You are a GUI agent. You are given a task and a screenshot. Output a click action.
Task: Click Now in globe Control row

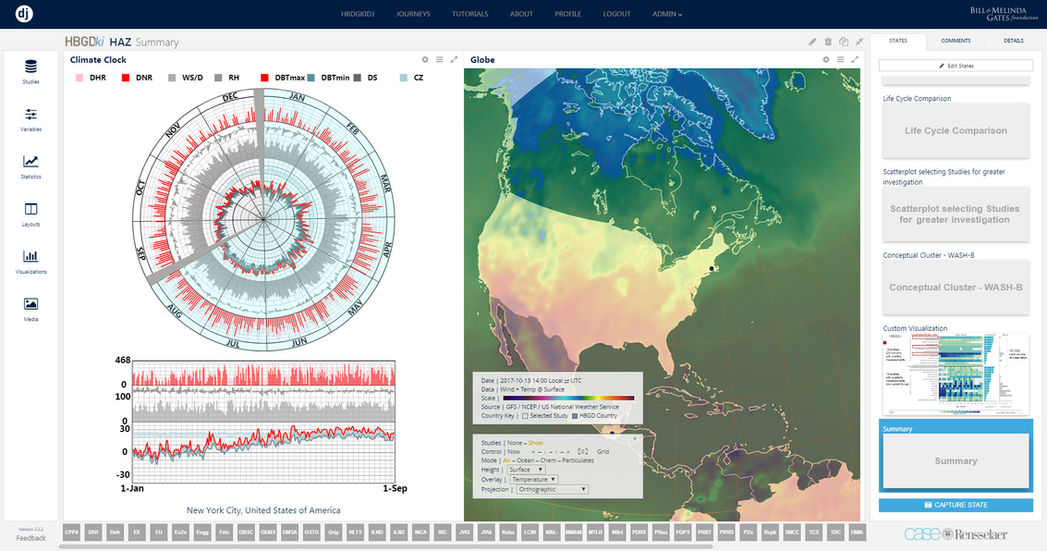(513, 452)
